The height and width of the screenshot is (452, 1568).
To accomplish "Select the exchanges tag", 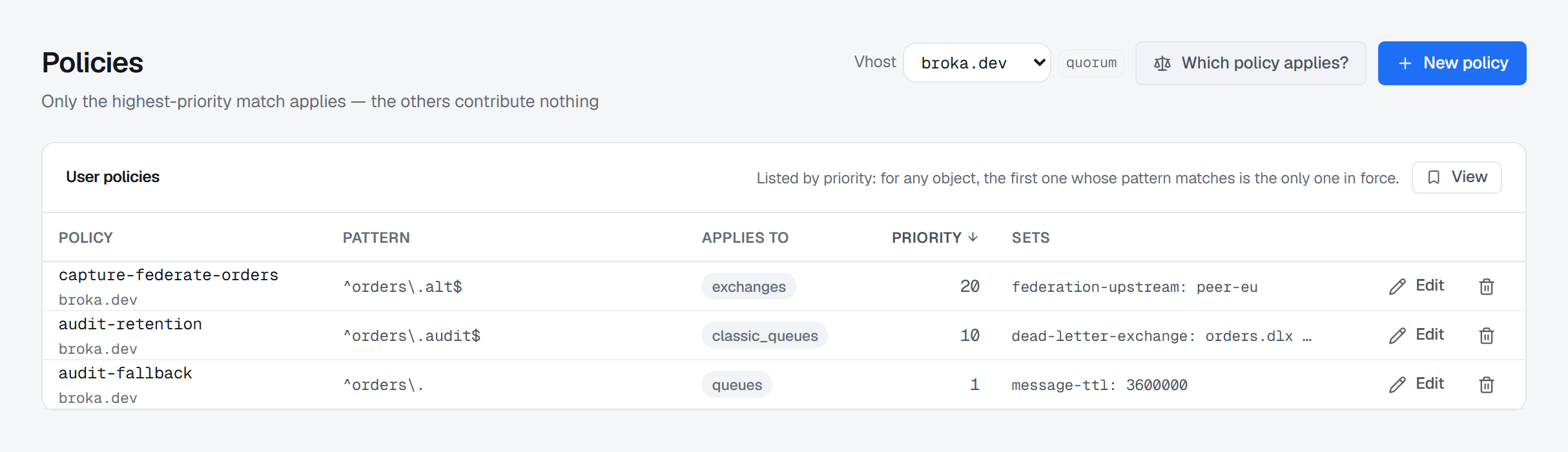I will [749, 287].
